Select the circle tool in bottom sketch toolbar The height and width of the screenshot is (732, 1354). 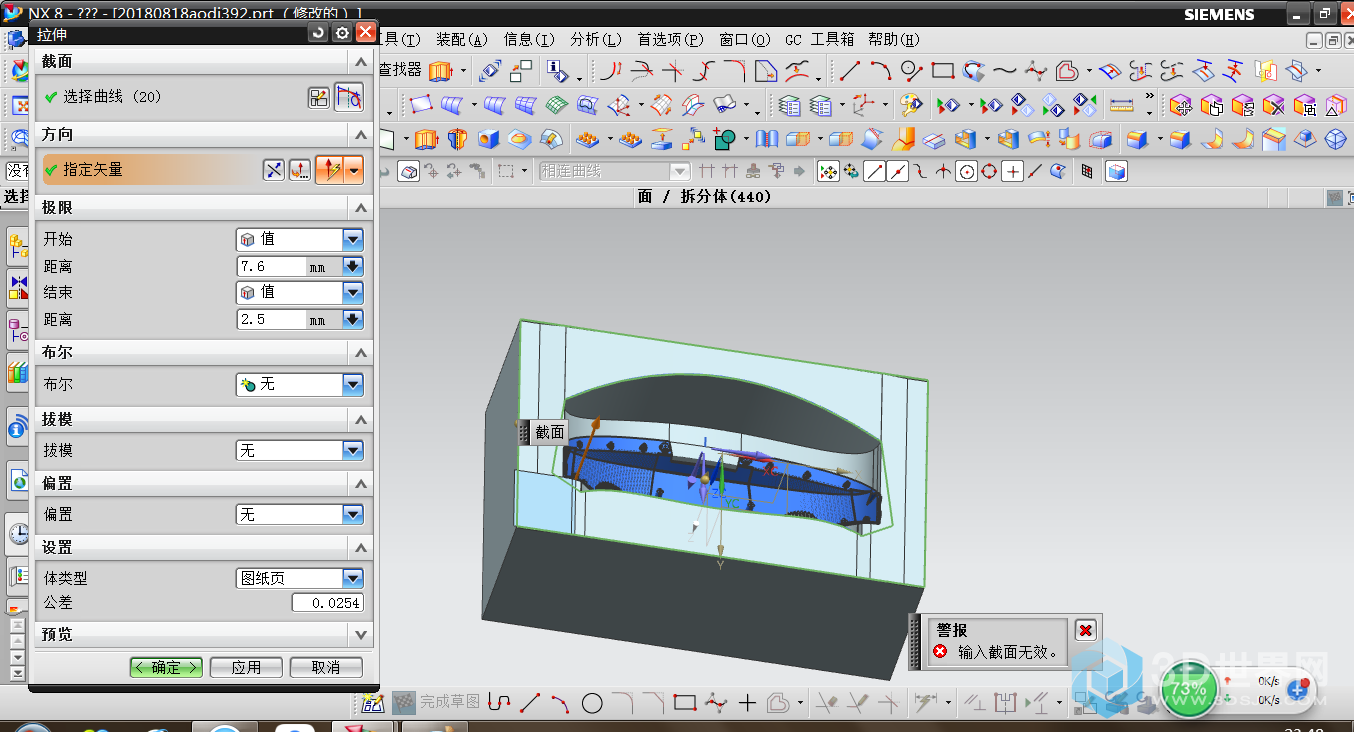592,703
